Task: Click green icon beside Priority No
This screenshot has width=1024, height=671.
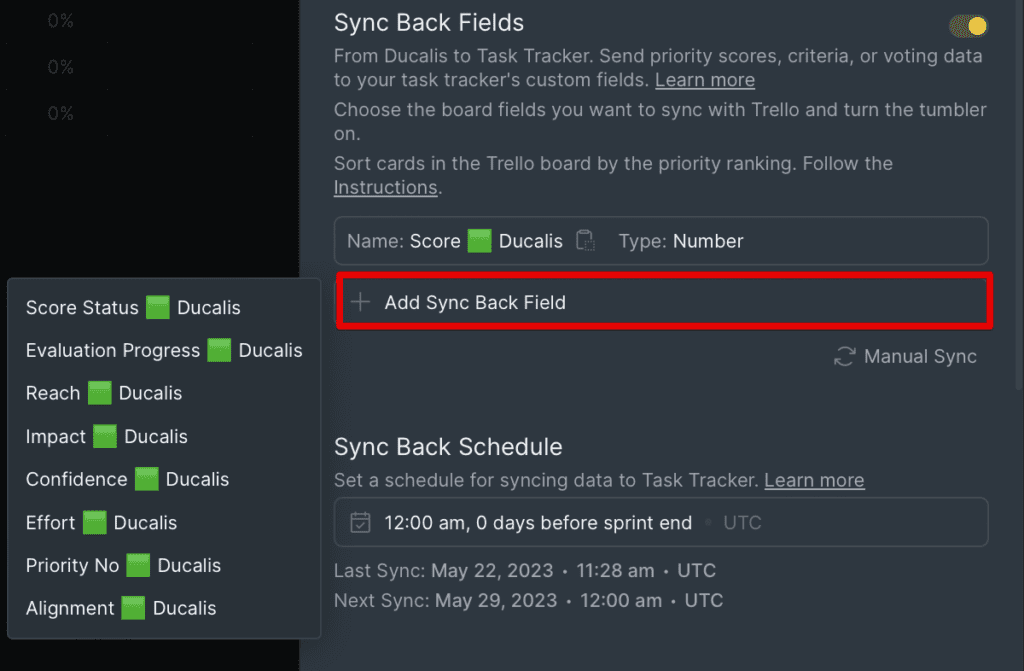Action: [138, 565]
